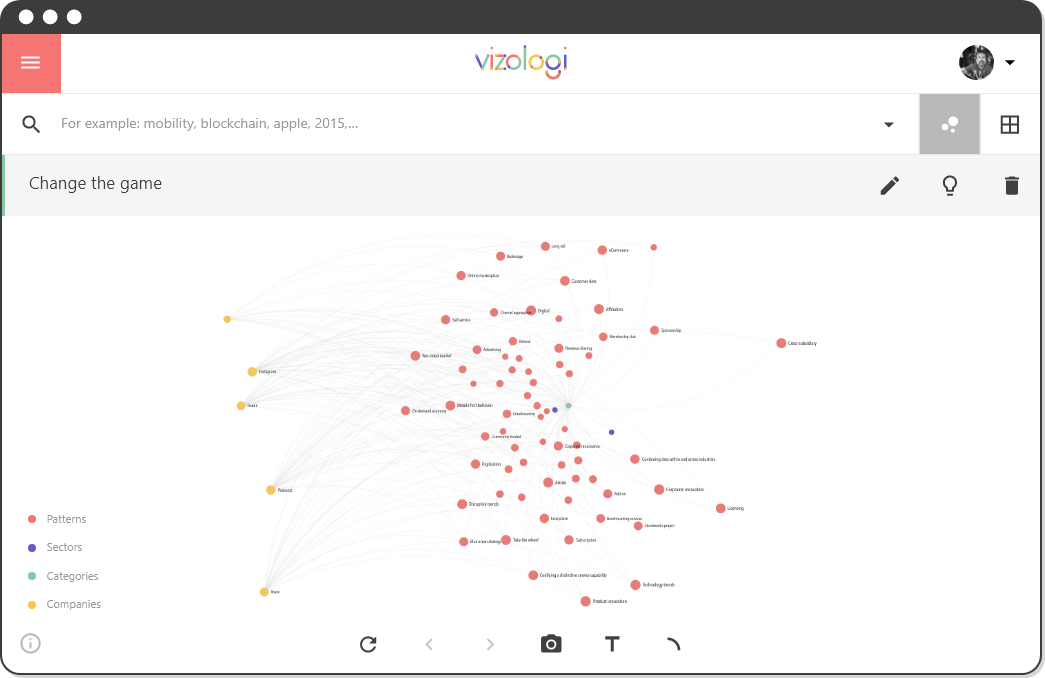This screenshot has width=1045, height=678.
Task: Toggle node text labels
Action: pos(612,644)
